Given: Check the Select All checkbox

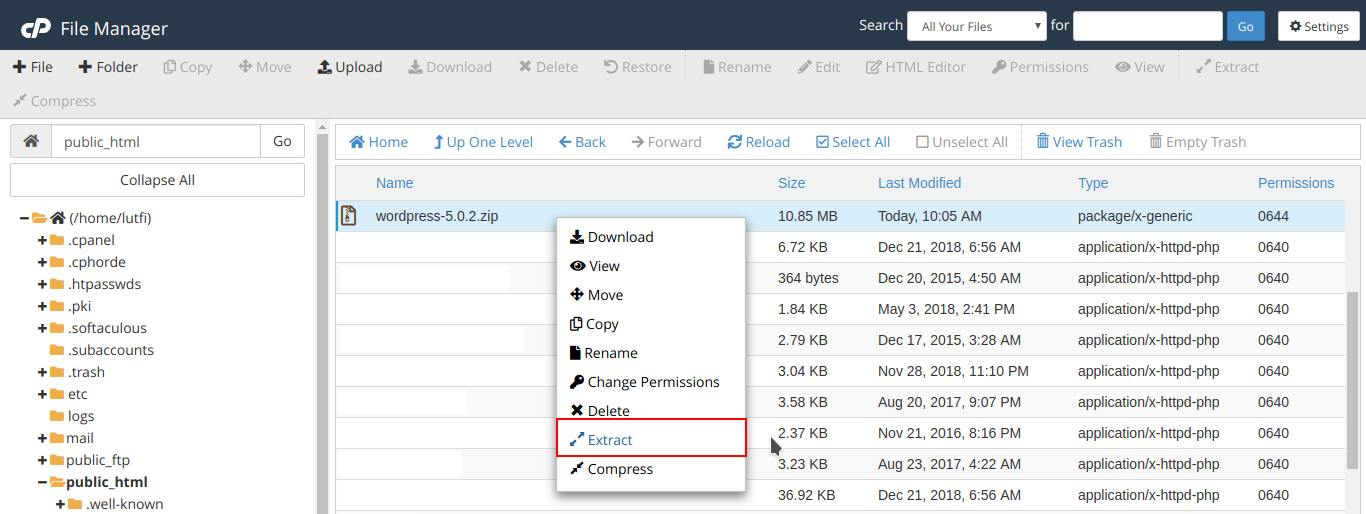Looking at the screenshot, I should (822, 142).
